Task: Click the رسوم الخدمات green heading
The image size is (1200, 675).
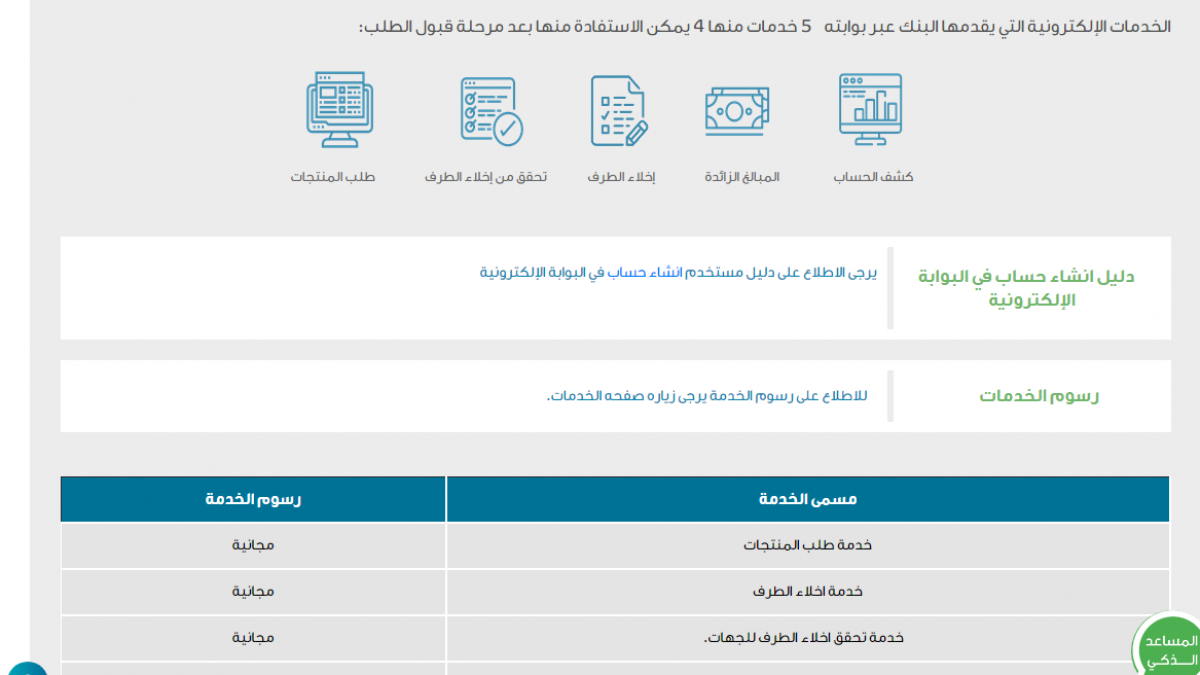Action: [x=1039, y=396]
